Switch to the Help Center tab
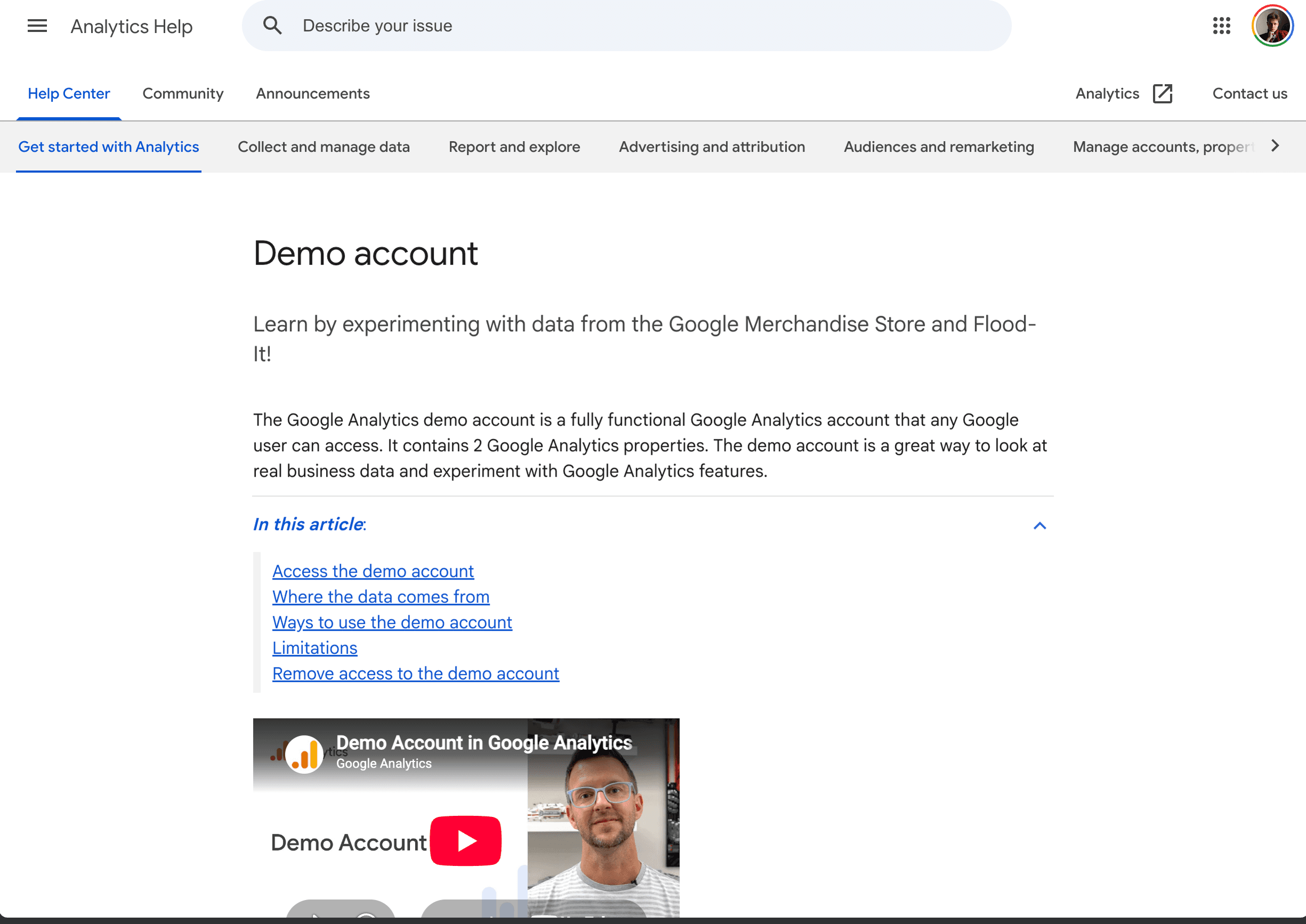 tap(69, 93)
